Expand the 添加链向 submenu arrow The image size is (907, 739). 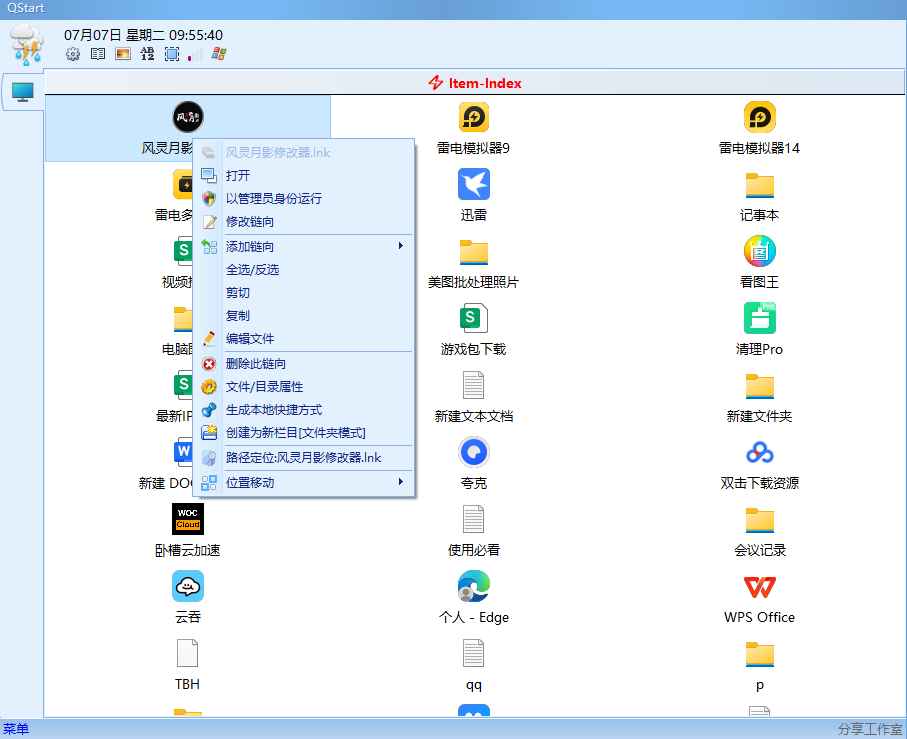click(400, 246)
